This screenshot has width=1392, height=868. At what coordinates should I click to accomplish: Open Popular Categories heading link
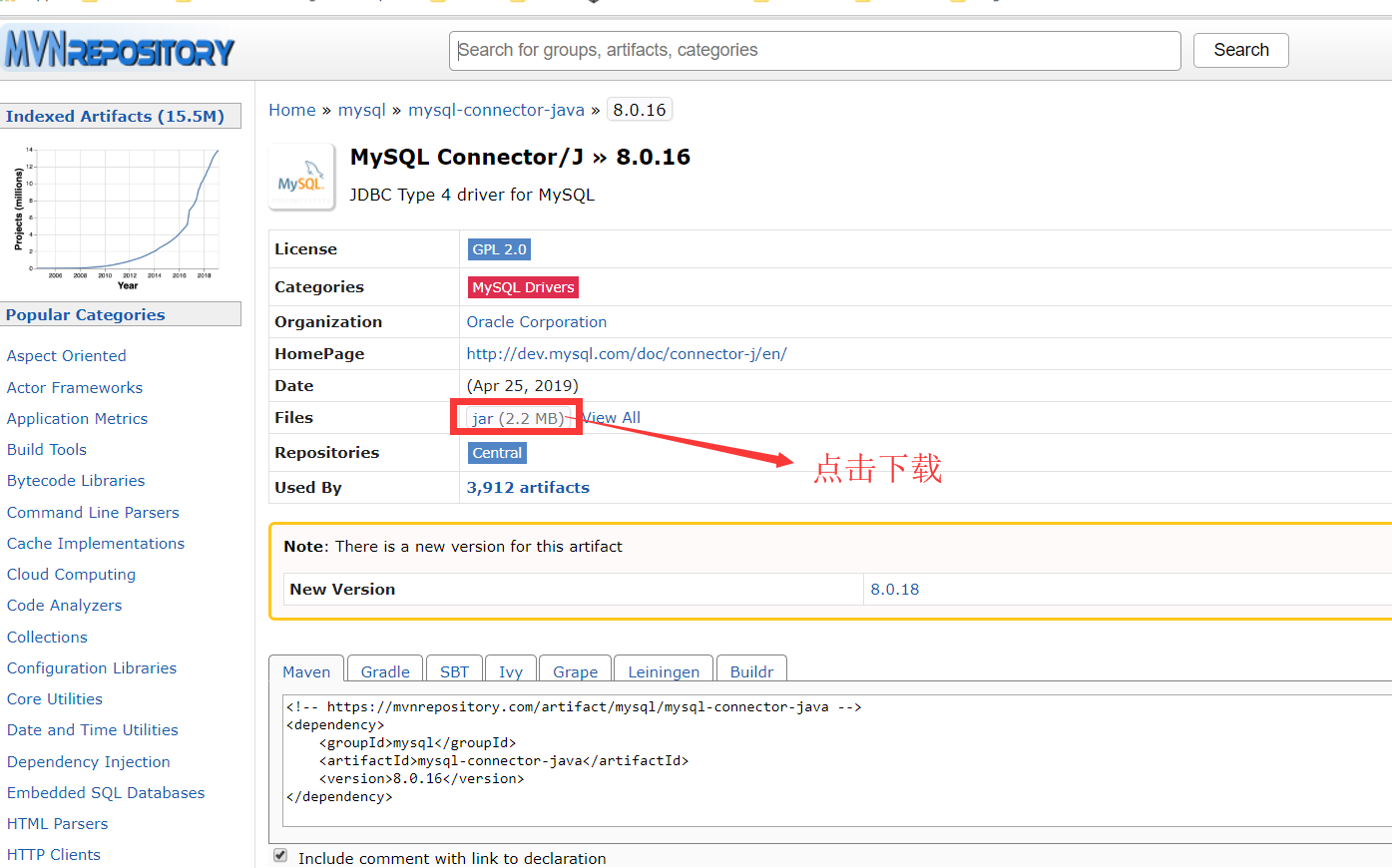(x=85, y=314)
